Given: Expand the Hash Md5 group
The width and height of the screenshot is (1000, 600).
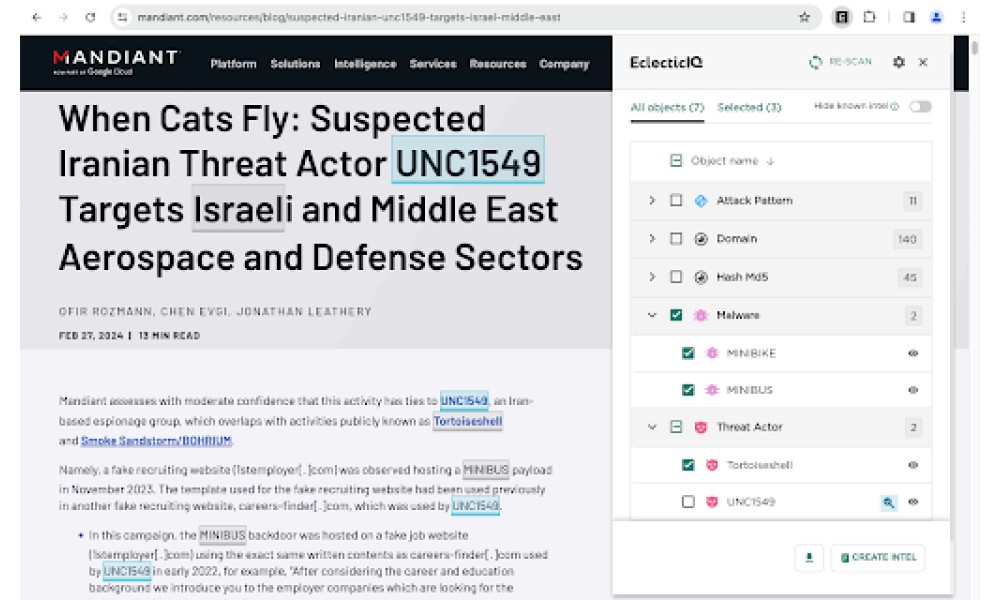Looking at the screenshot, I should pyautogui.click(x=652, y=277).
